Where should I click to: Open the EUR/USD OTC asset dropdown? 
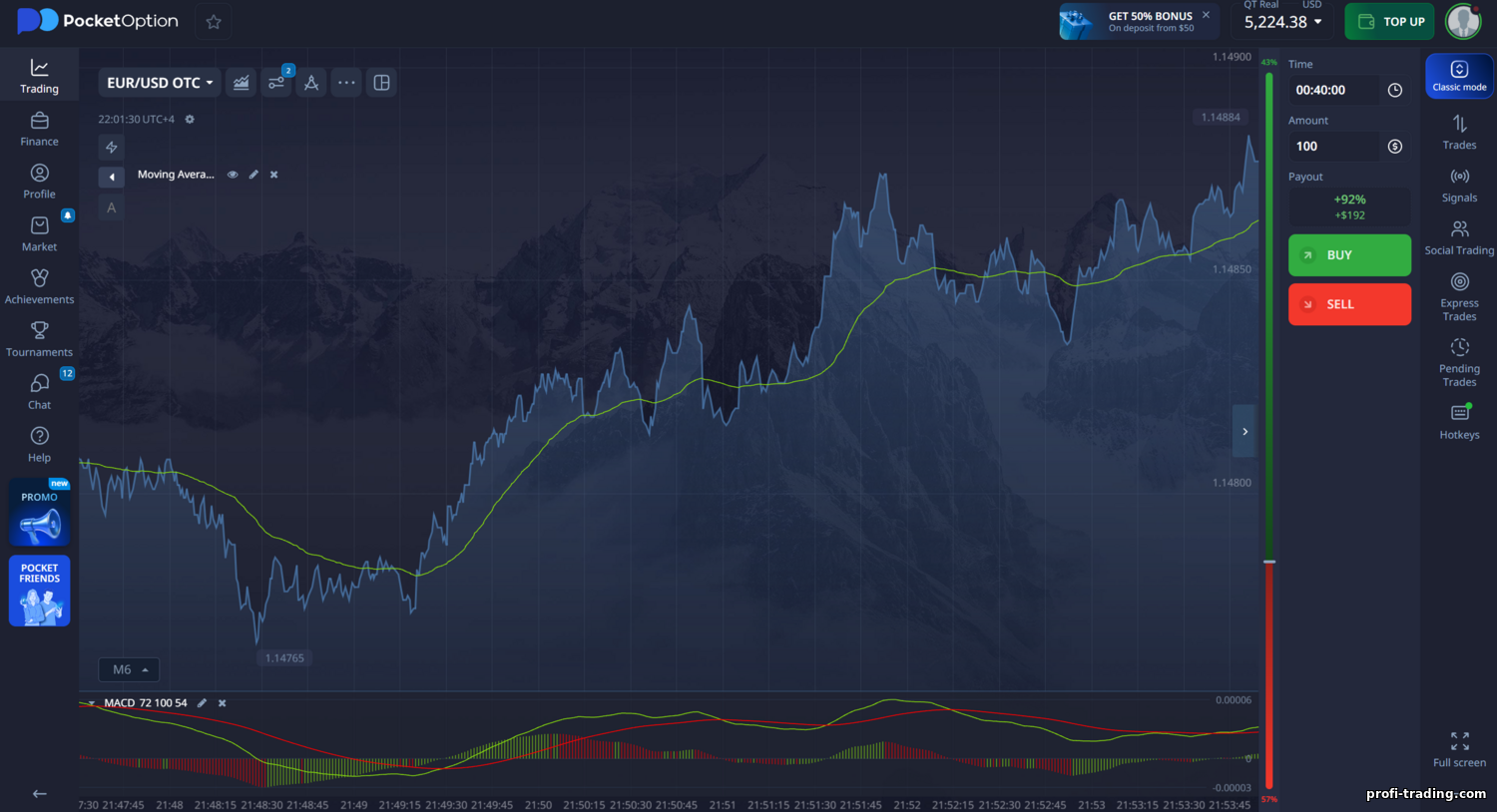pos(160,83)
